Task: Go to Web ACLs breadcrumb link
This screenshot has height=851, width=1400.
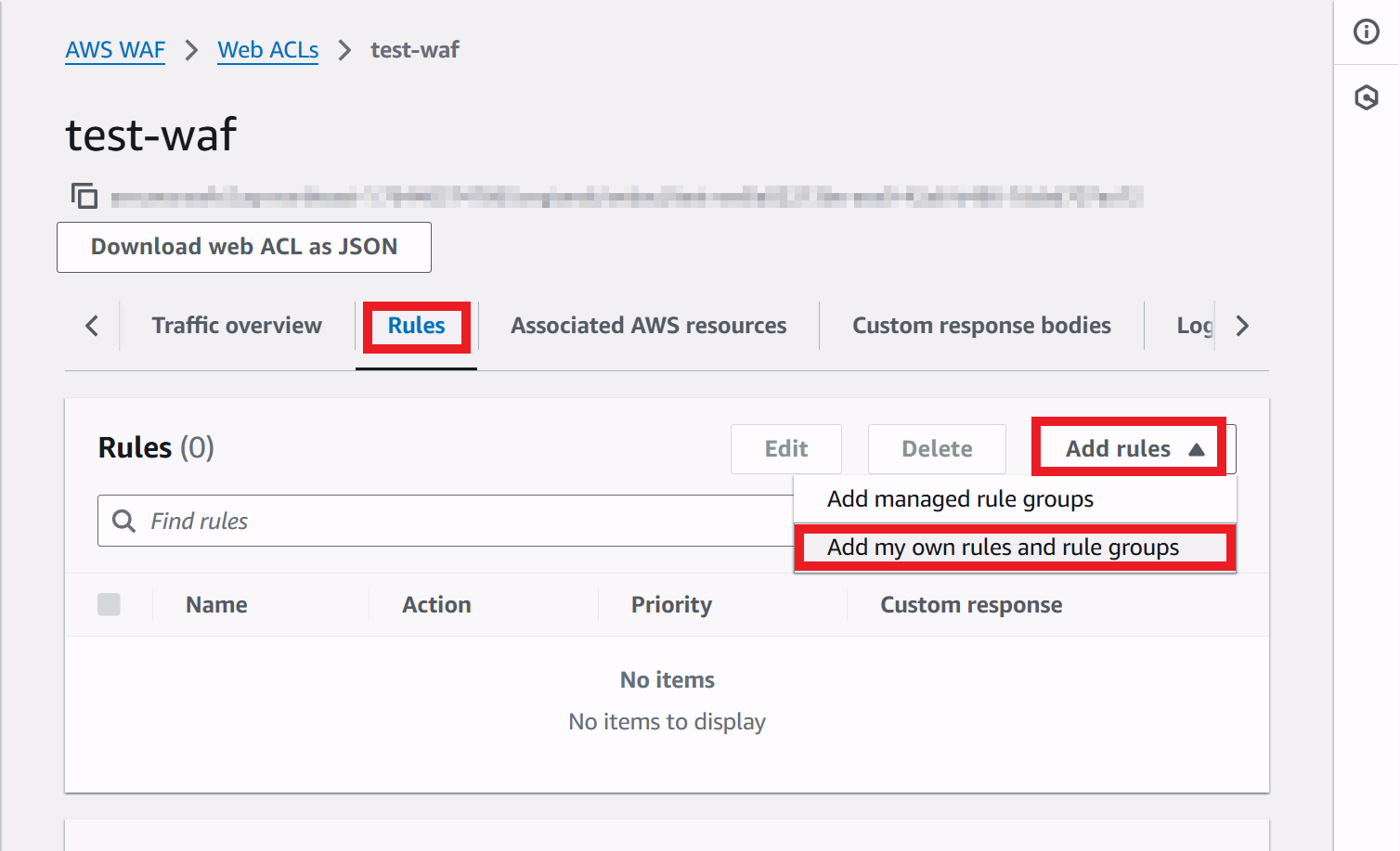Action: point(268,50)
